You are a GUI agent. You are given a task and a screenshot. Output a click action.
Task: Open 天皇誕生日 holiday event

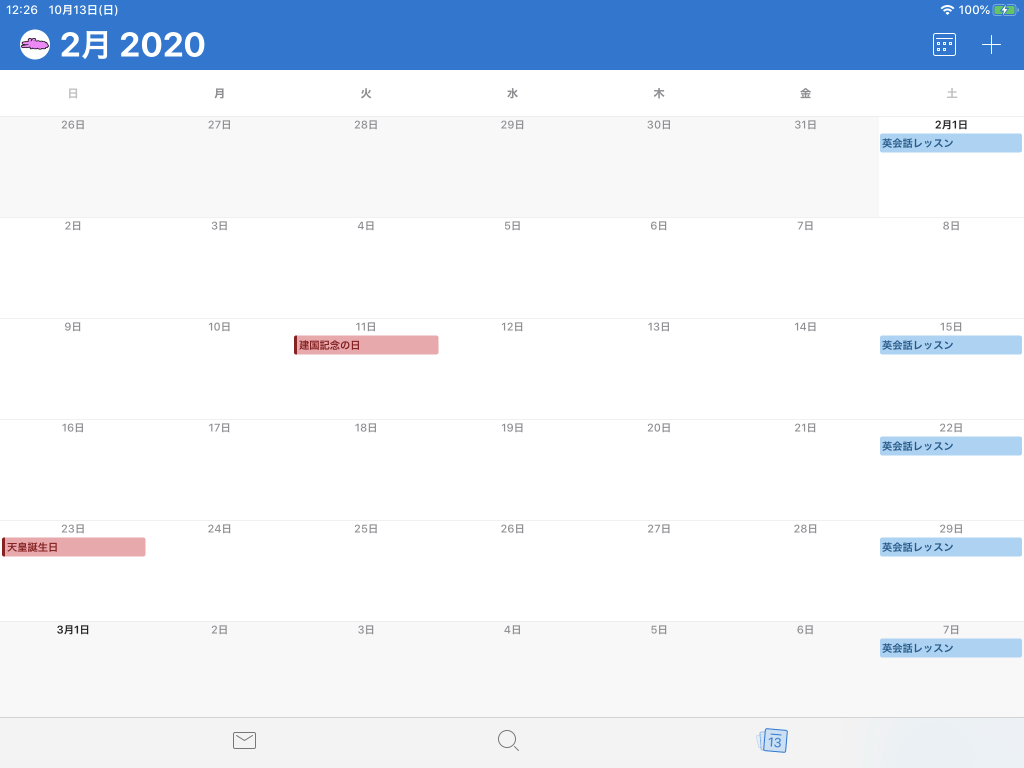[x=74, y=547]
